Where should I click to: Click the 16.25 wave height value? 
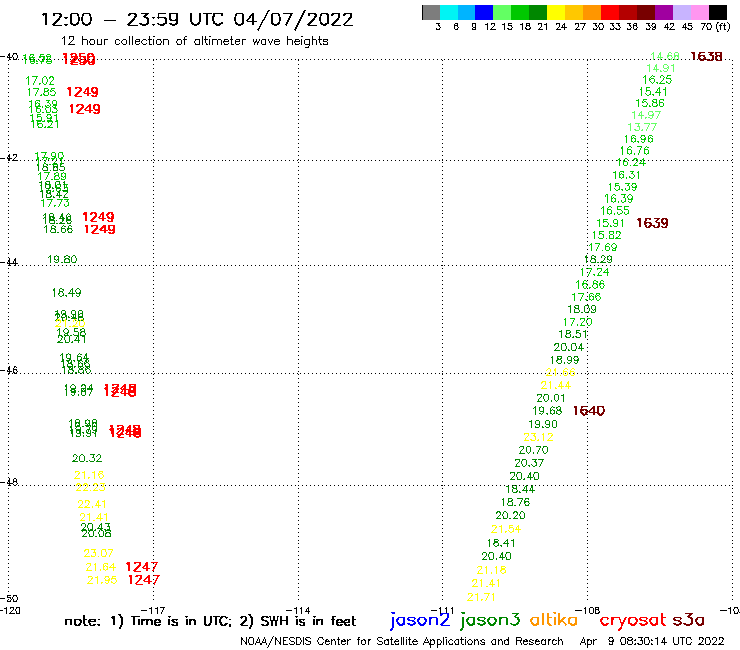[x=657, y=80]
